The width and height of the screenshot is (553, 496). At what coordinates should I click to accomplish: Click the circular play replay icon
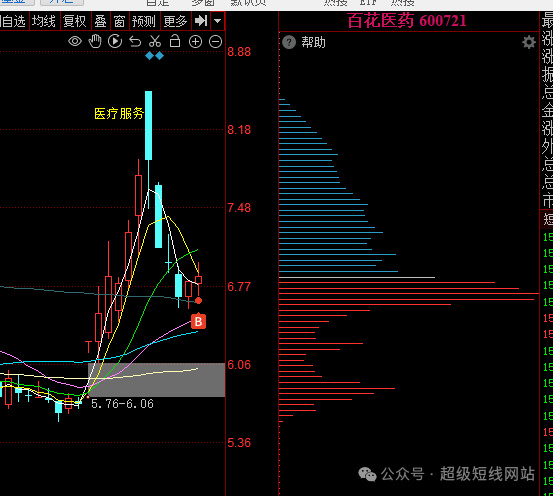click(115, 42)
